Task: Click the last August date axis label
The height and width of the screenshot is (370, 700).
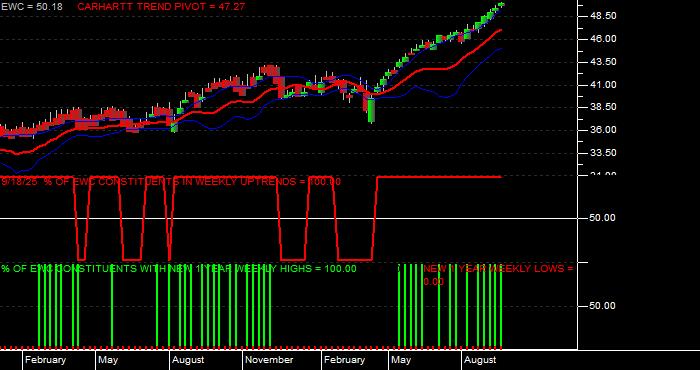Action: (x=480, y=360)
